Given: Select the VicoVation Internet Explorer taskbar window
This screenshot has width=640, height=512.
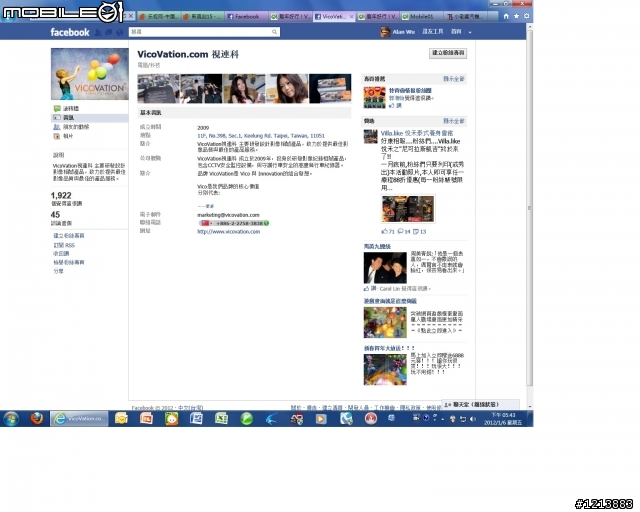Looking at the screenshot, I should (x=79, y=419).
